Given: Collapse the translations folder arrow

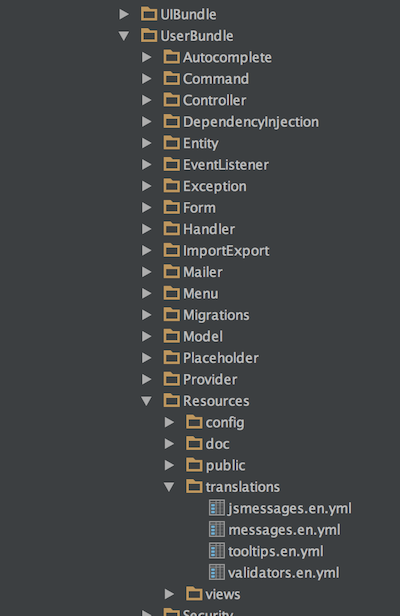Looking at the screenshot, I should (169, 487).
